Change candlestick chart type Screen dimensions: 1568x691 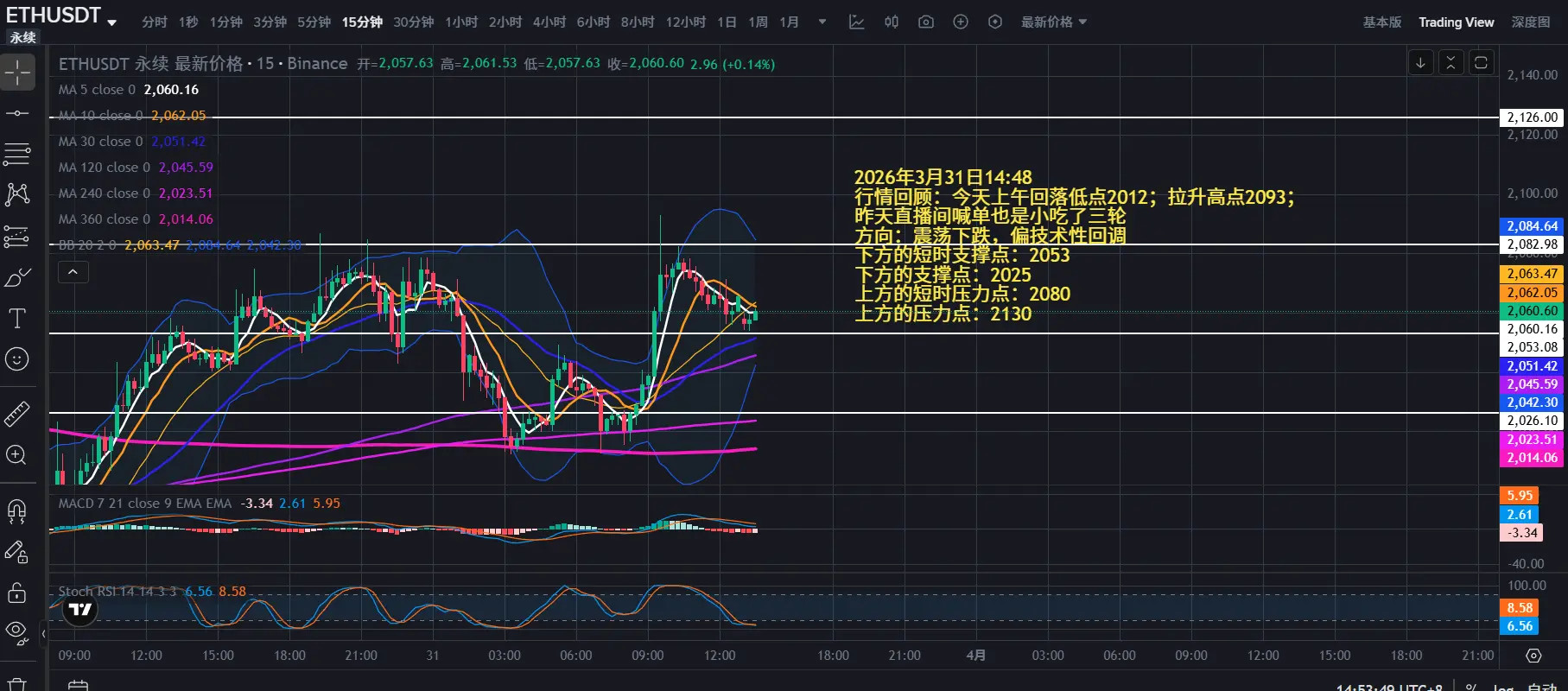[x=892, y=22]
